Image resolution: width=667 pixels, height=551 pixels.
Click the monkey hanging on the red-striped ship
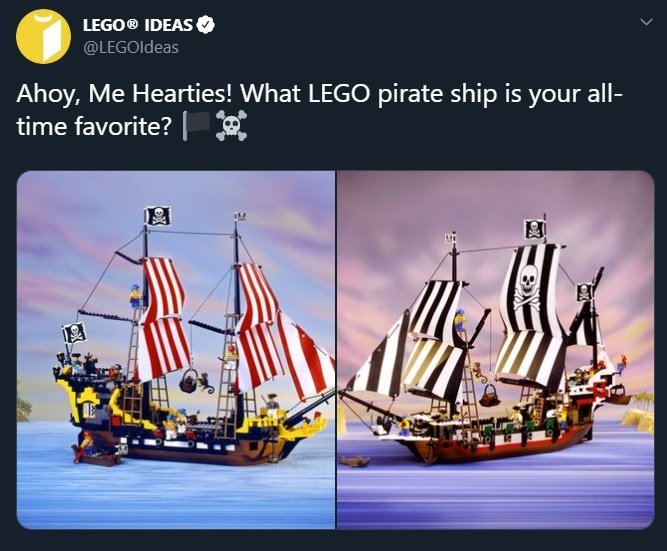coord(205,383)
